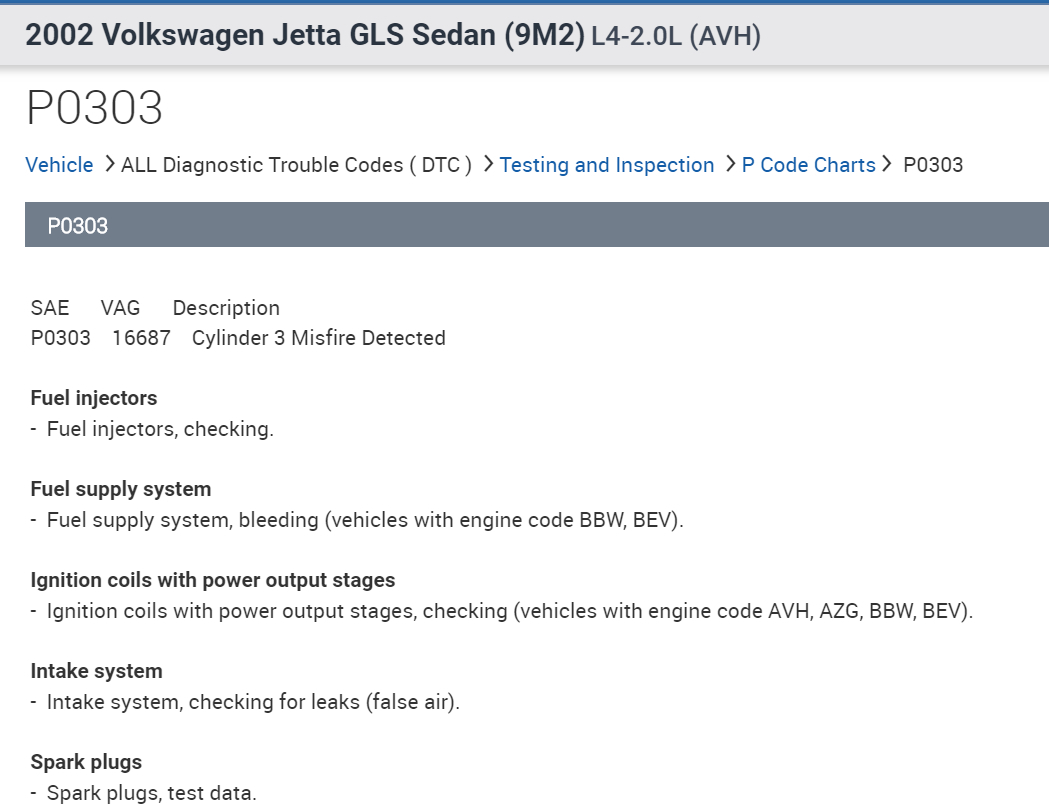
Task: Click the Vehicle breadcrumb link
Action: click(x=59, y=165)
